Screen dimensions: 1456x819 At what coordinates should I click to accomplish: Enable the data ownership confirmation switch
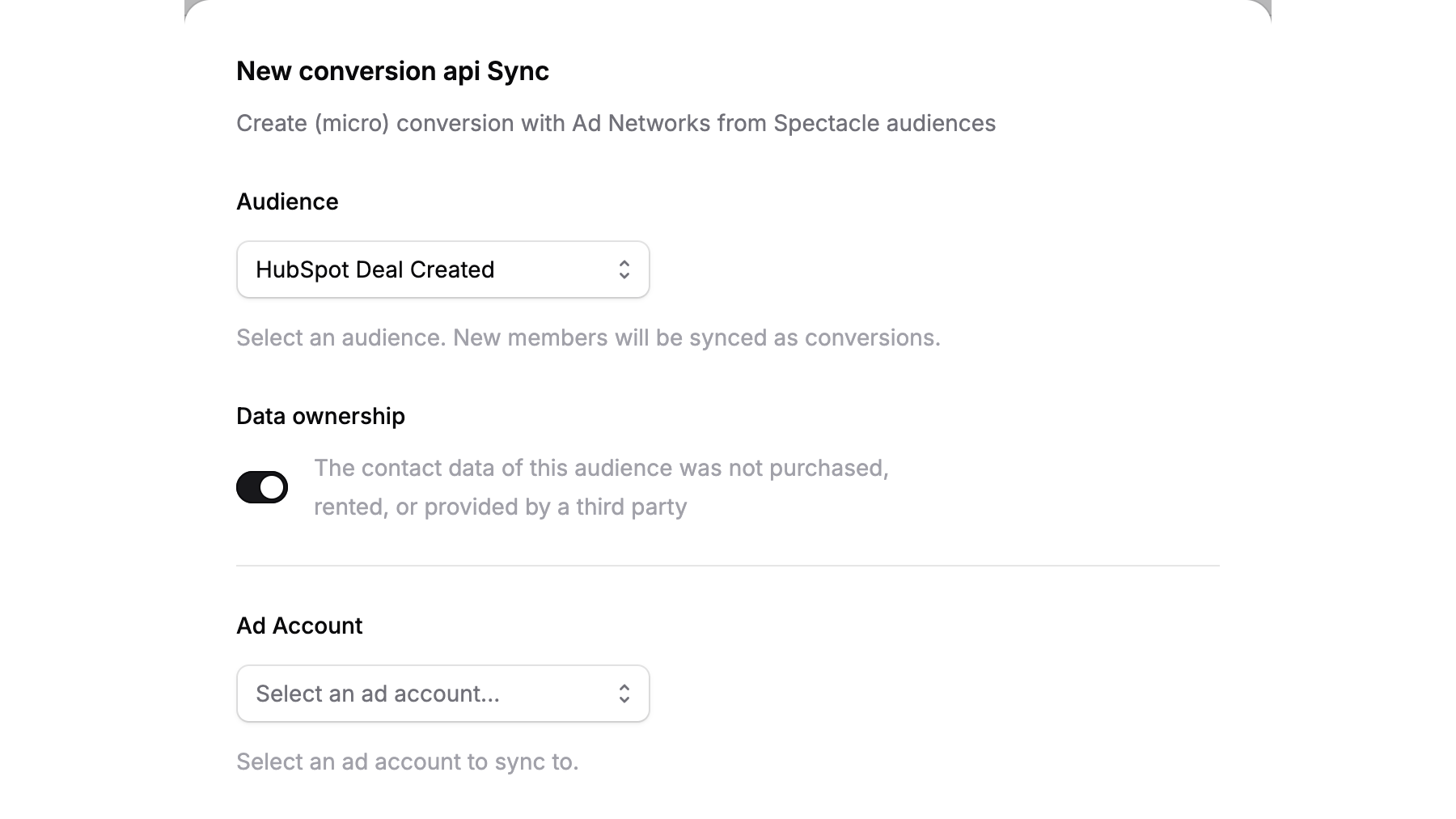point(262,487)
